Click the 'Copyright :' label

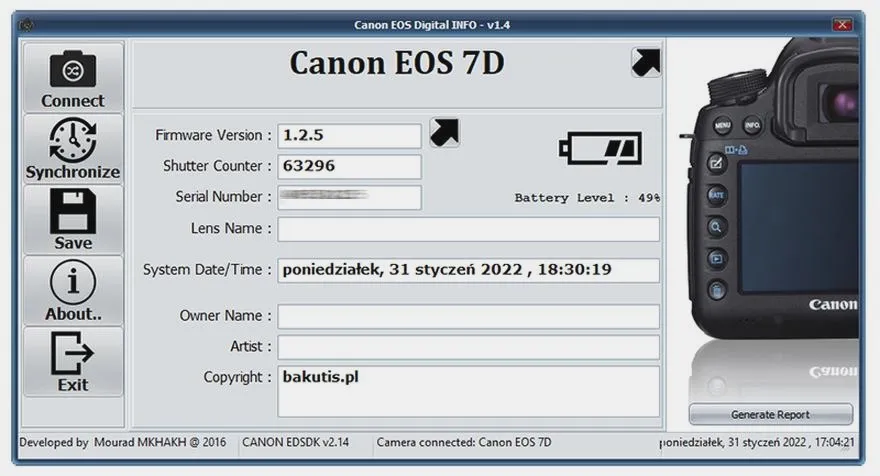pos(238,377)
